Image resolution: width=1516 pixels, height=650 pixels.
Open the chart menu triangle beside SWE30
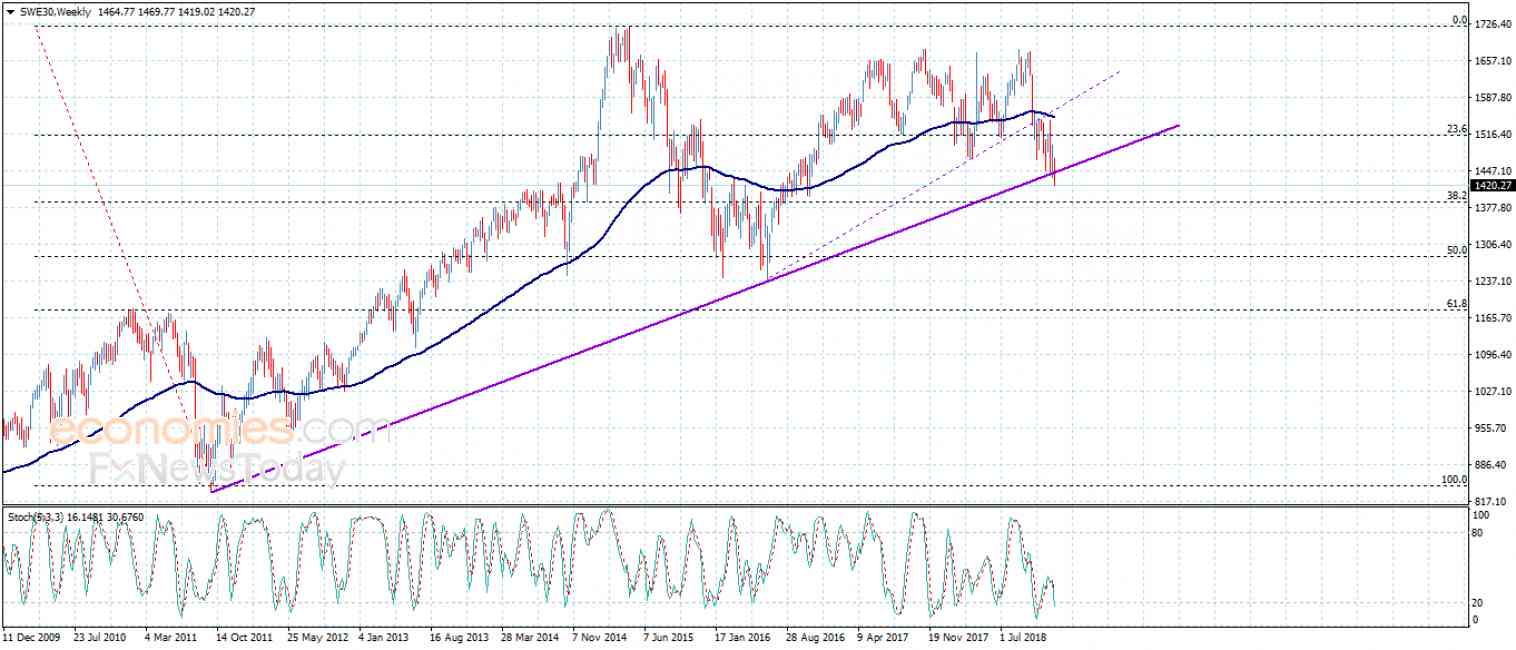[x=9, y=11]
